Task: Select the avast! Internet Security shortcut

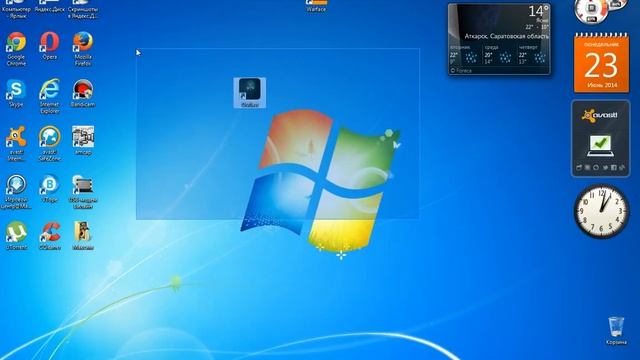Action: tap(16, 144)
